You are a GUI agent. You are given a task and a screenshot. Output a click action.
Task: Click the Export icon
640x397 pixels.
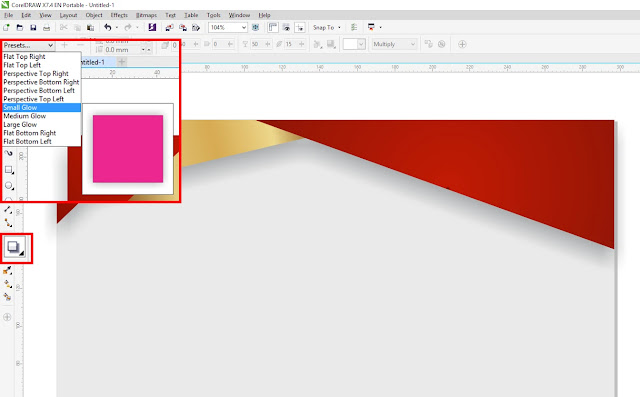click(183, 27)
